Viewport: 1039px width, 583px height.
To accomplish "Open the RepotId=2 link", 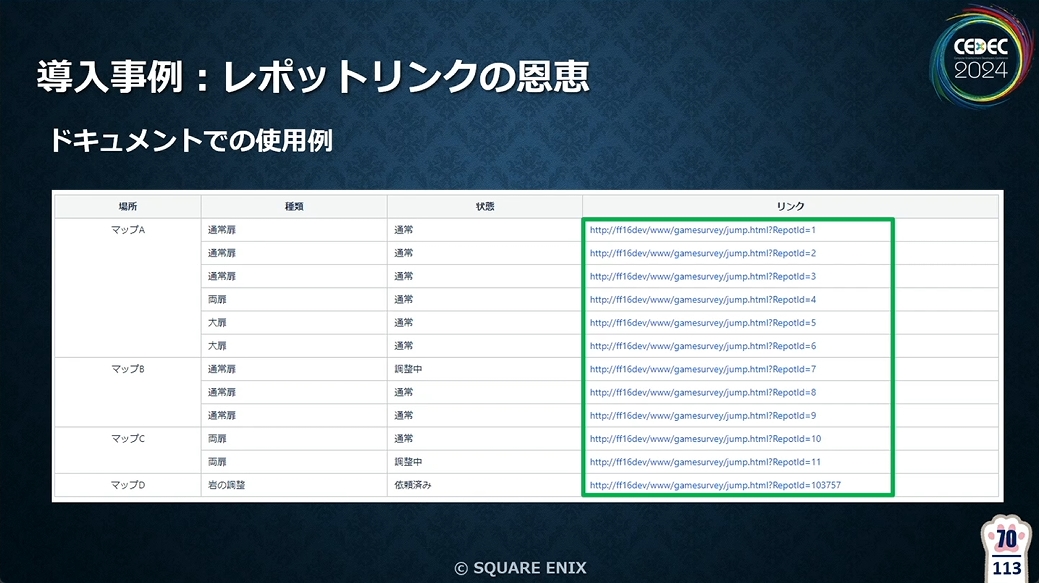I will point(702,253).
